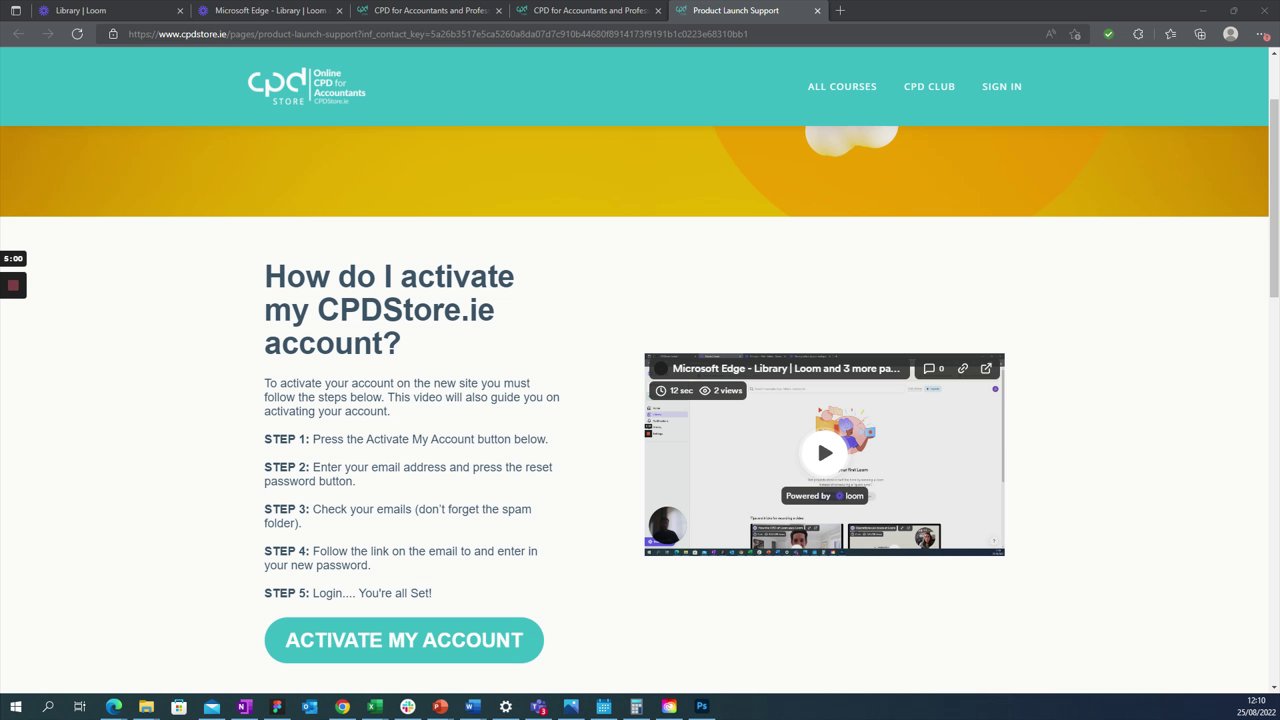Click the Sign In link
The height and width of the screenshot is (720, 1280).
[x=1001, y=87]
